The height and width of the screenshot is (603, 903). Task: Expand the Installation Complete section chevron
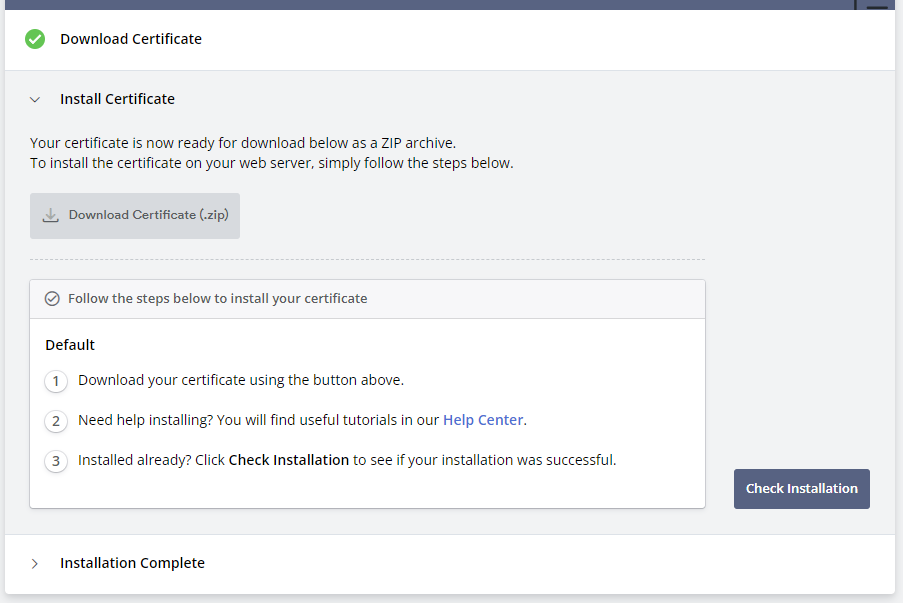click(35, 563)
